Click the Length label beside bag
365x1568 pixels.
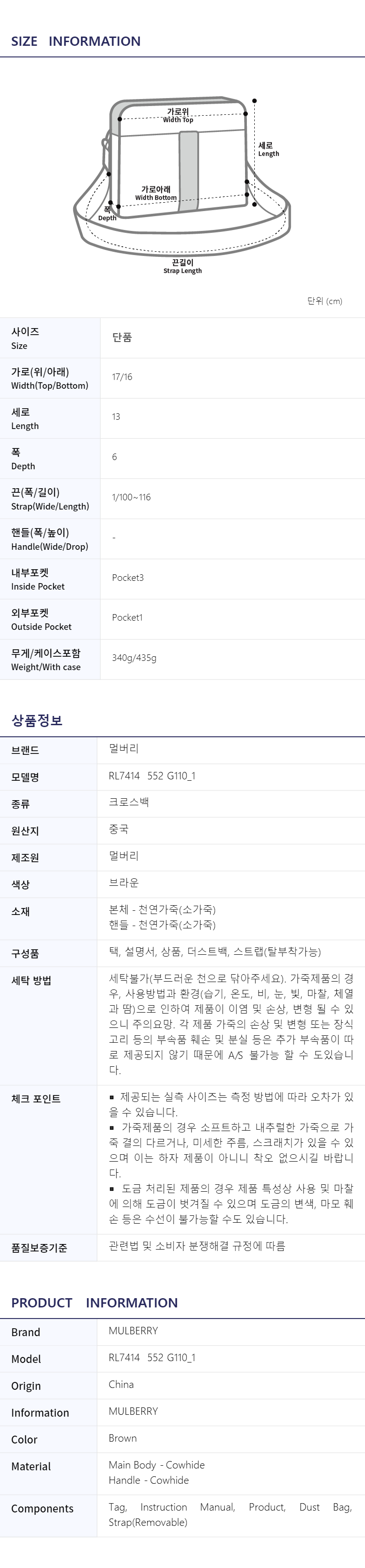[x=268, y=149]
